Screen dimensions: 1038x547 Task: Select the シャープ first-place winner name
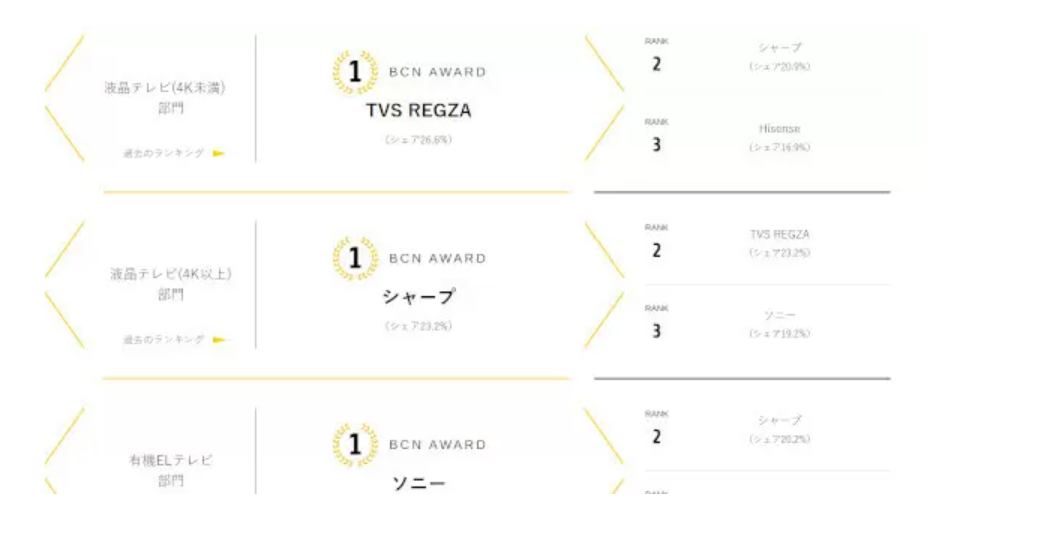[418, 297]
